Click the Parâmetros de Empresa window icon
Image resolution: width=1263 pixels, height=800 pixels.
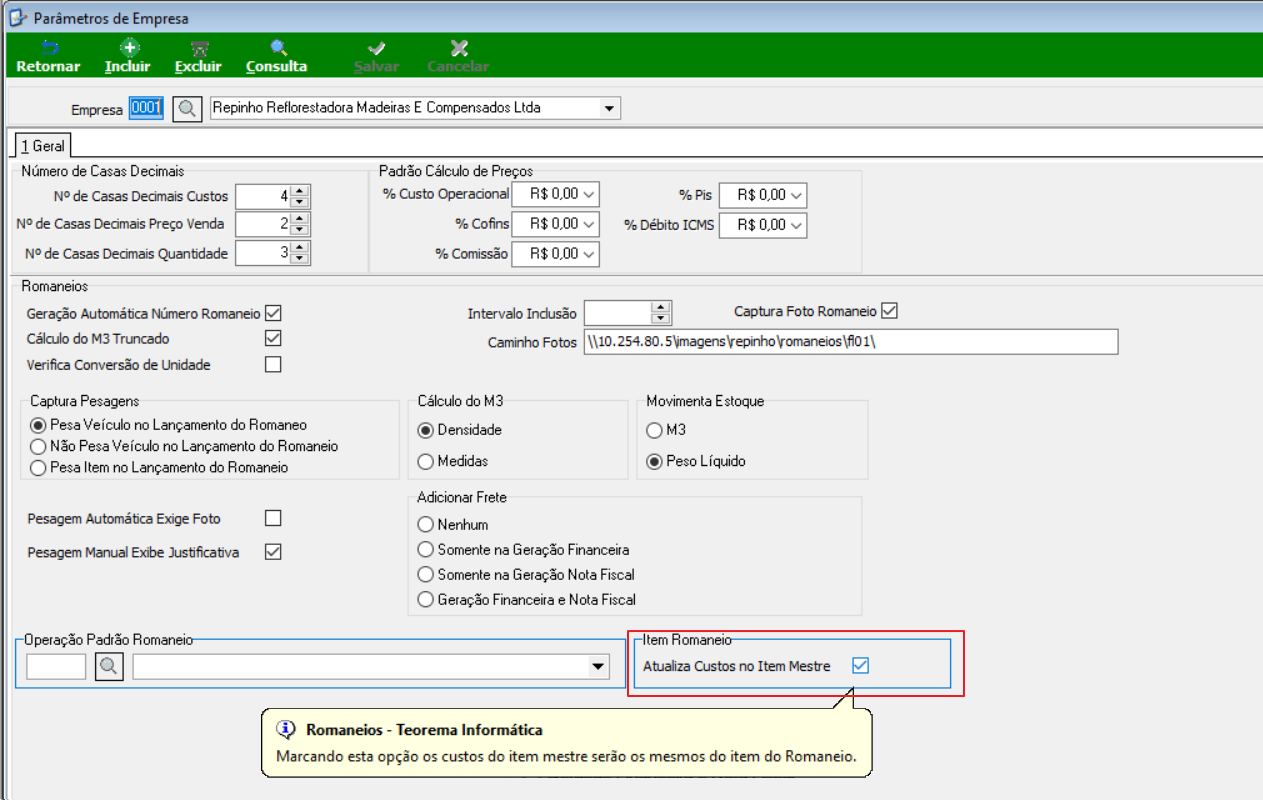17,17
